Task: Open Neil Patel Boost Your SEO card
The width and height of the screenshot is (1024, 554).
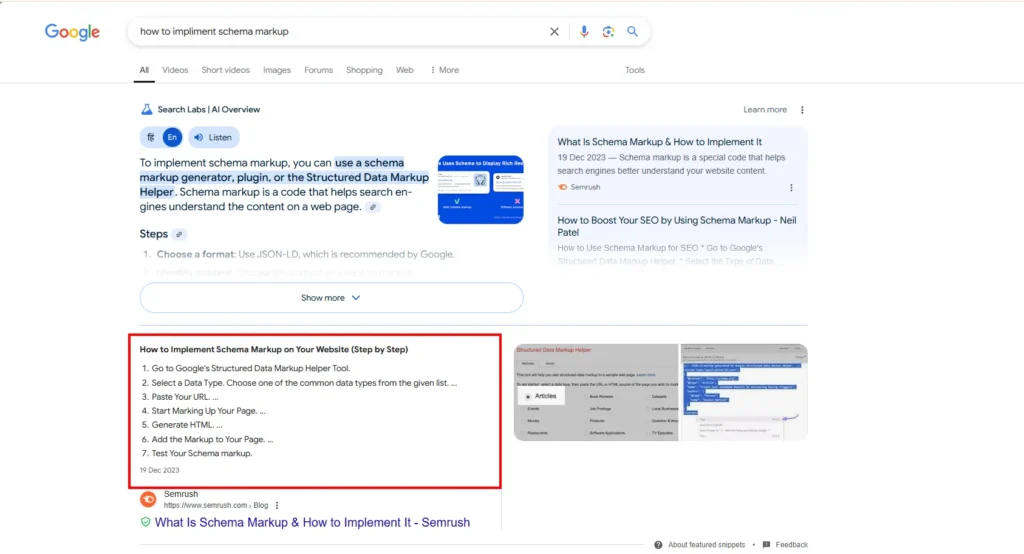Action: click(677, 240)
